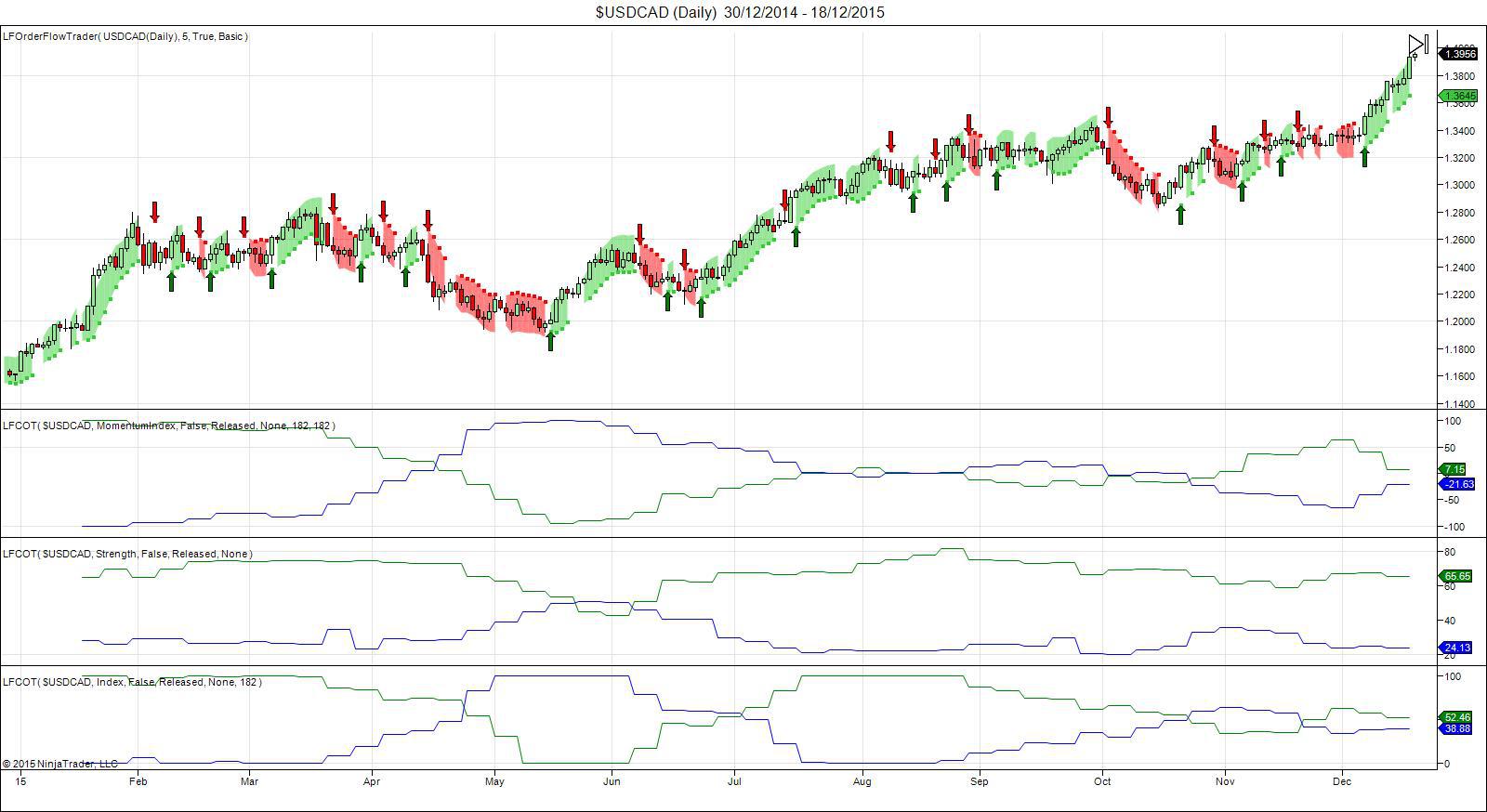This screenshot has height=812, width=1487.
Task: Click the May label on time axis
Action: tap(494, 782)
